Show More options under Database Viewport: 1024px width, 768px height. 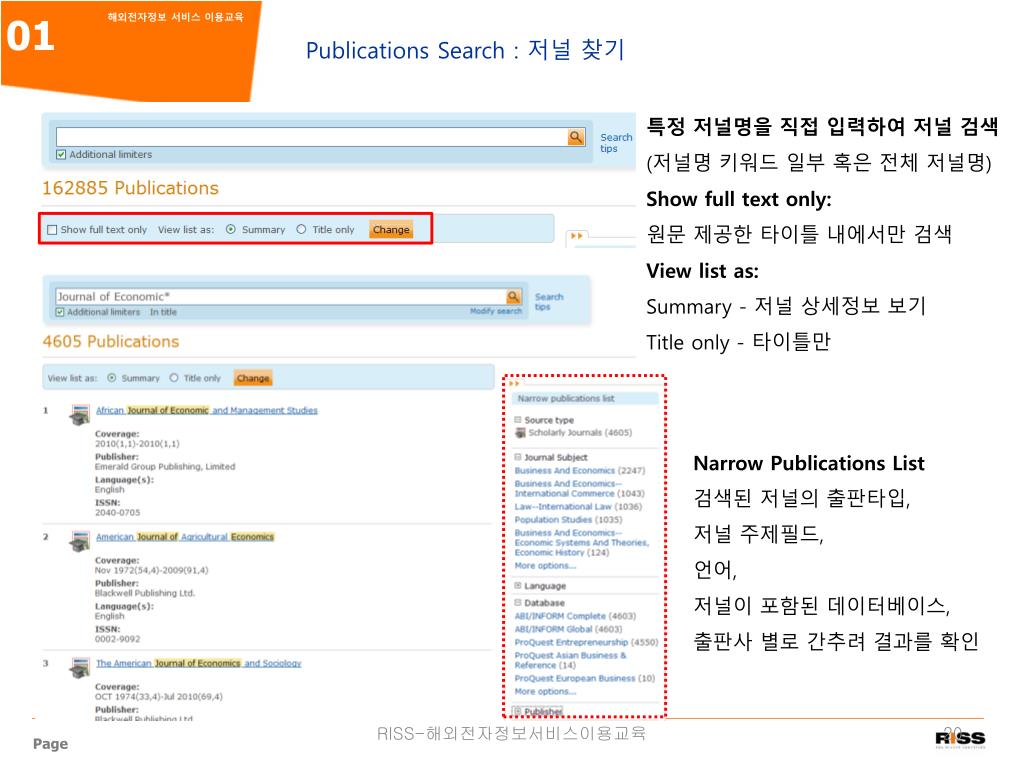pyautogui.click(x=545, y=691)
